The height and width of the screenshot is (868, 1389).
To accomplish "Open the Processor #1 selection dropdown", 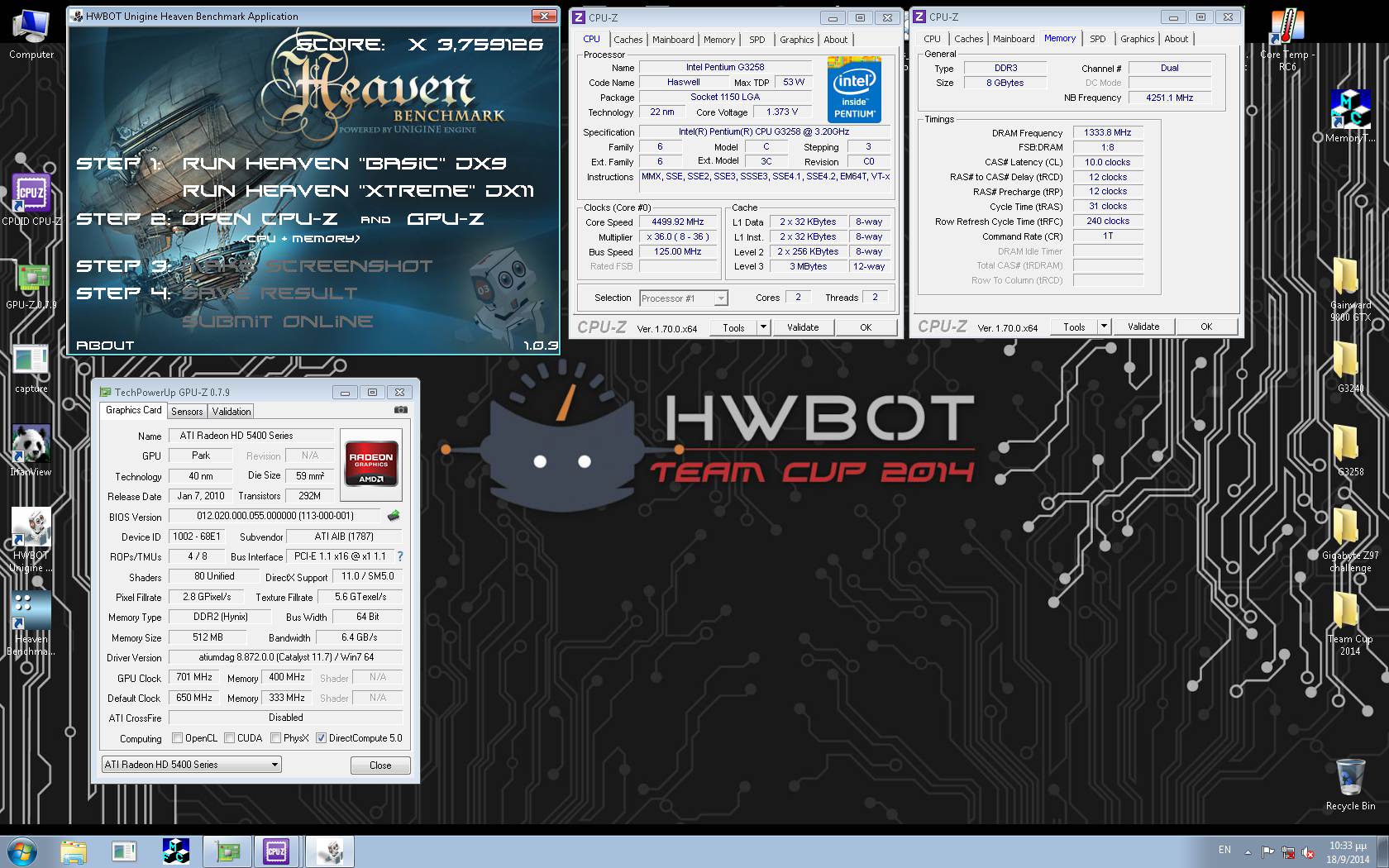I will 684,298.
